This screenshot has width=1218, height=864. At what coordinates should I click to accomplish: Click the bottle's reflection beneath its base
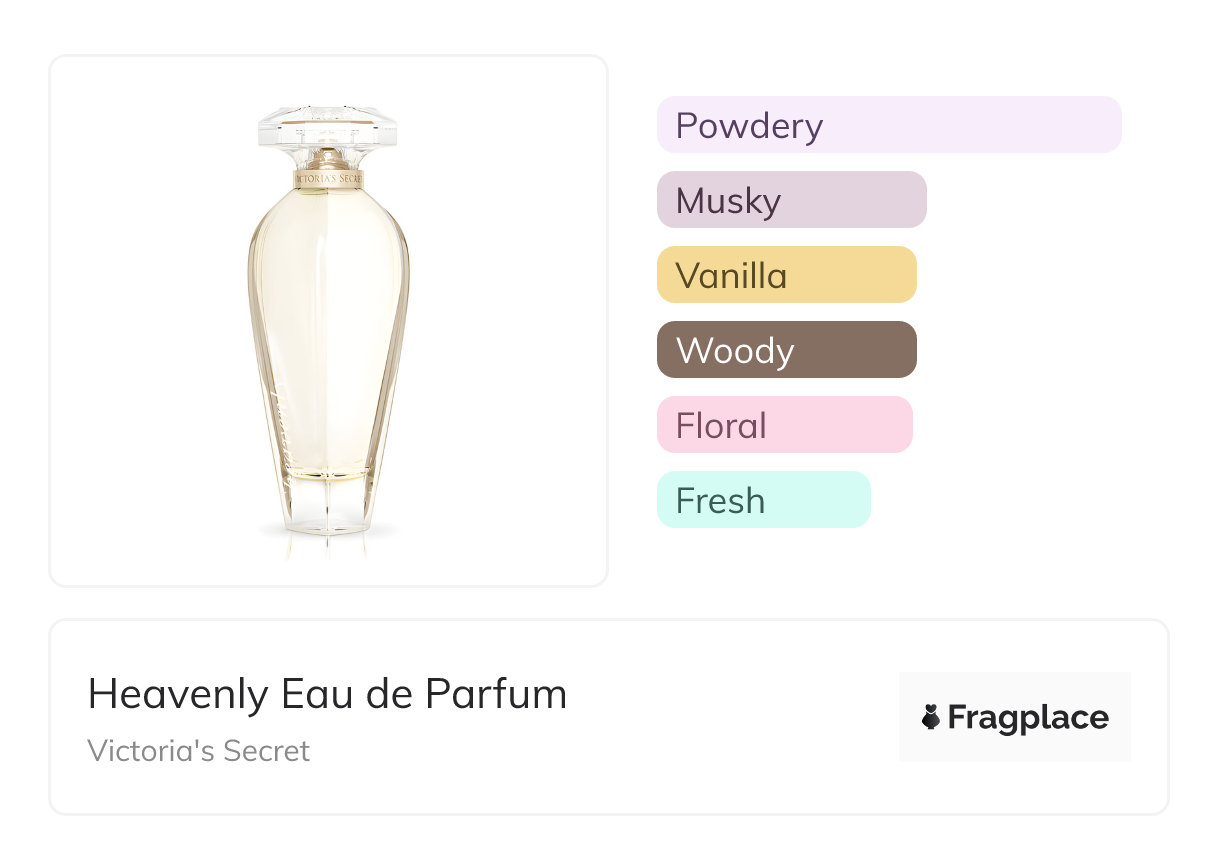pyautogui.click(x=328, y=545)
